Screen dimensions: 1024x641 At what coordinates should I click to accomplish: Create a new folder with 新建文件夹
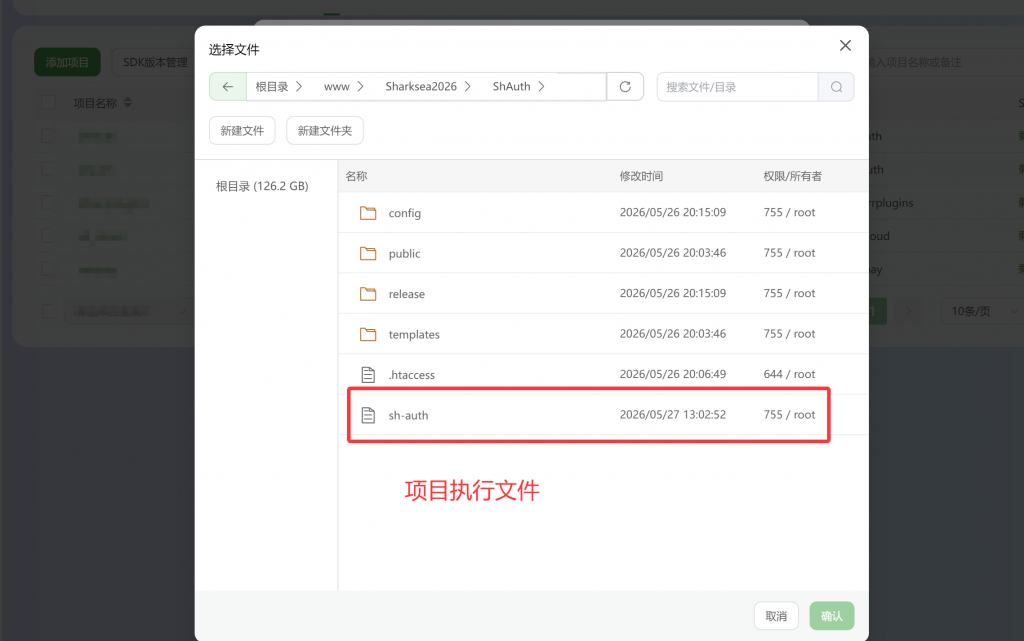[325, 131]
